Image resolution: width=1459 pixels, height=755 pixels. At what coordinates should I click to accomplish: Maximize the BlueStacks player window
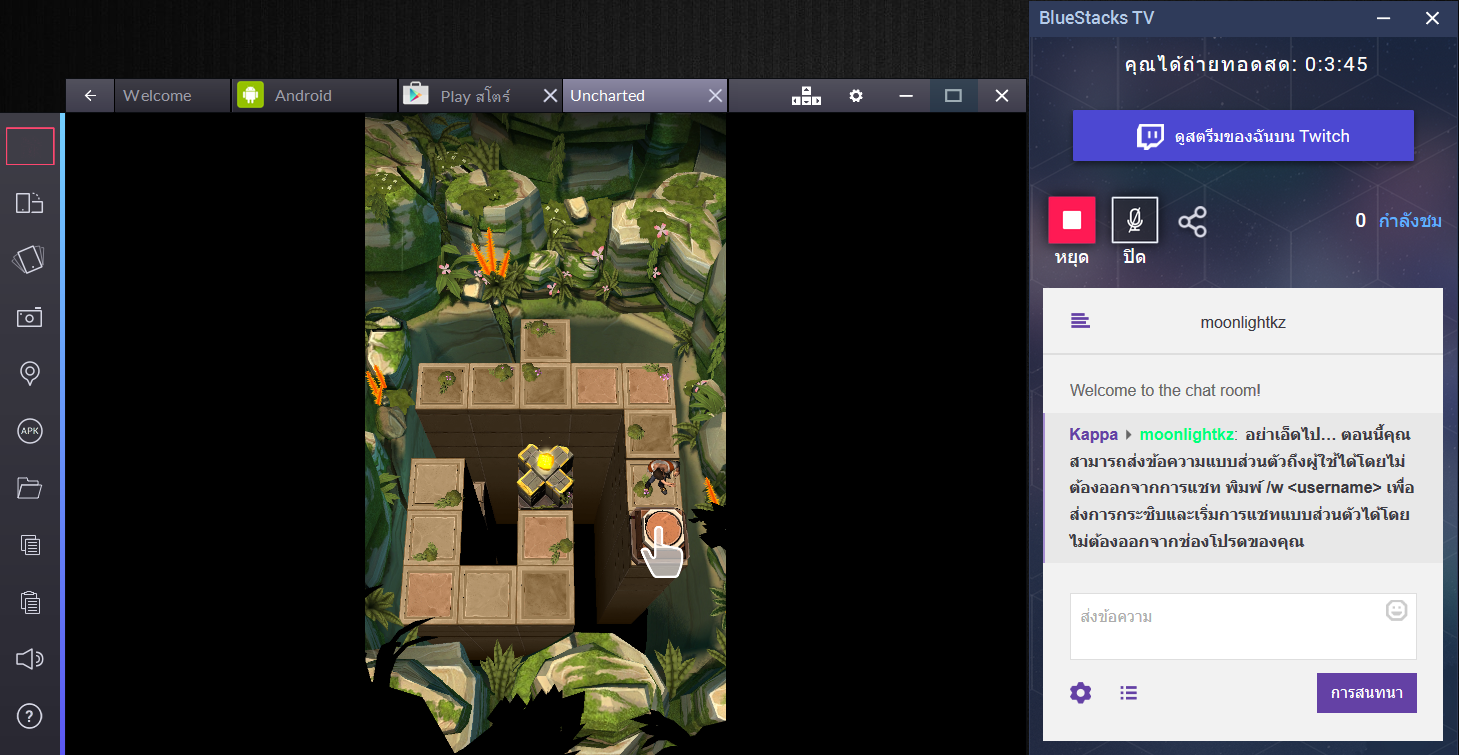pos(953,96)
